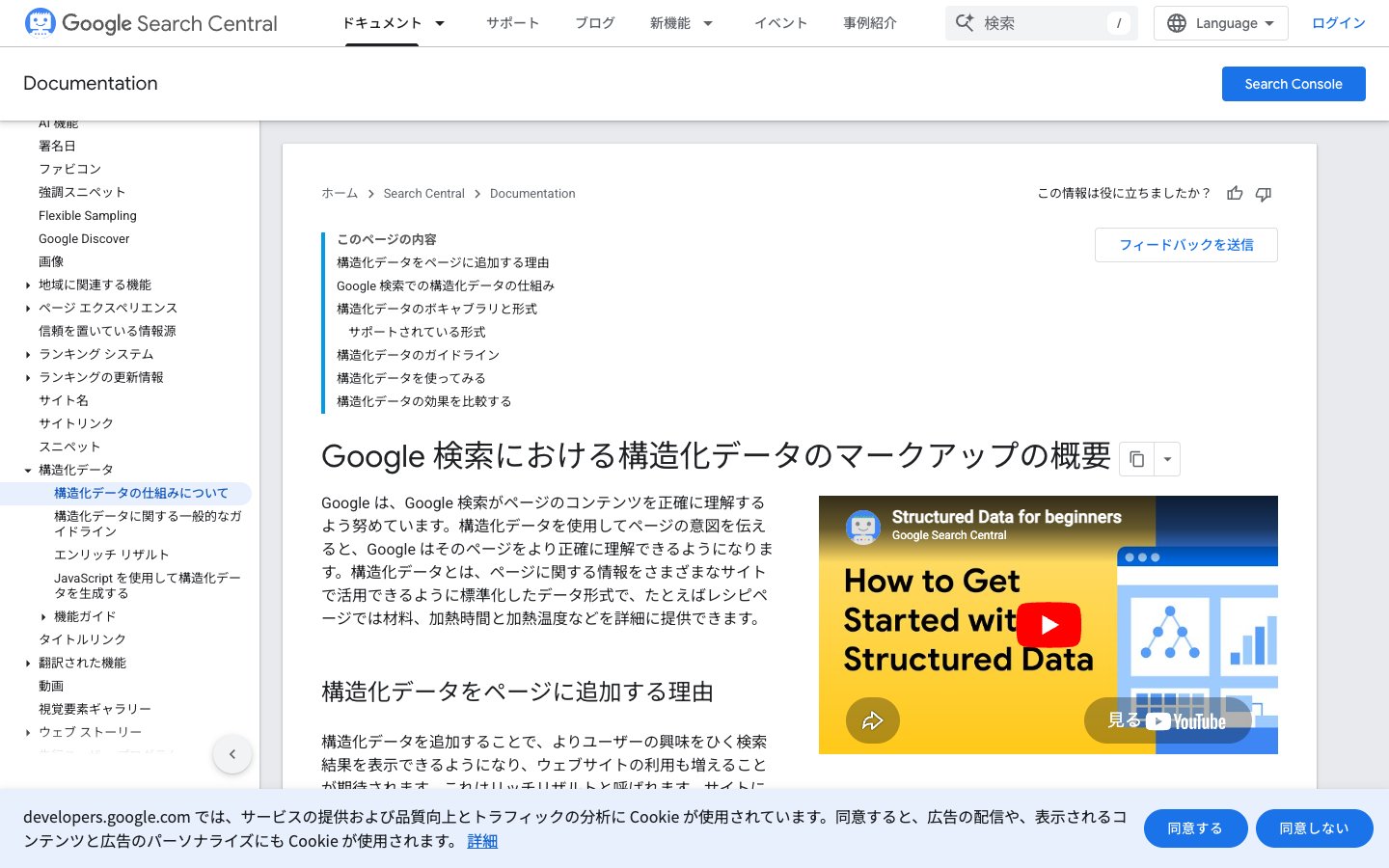Watch the video on YouTube button
Viewport: 1389px width, 868px height.
pyautogui.click(x=1168, y=720)
